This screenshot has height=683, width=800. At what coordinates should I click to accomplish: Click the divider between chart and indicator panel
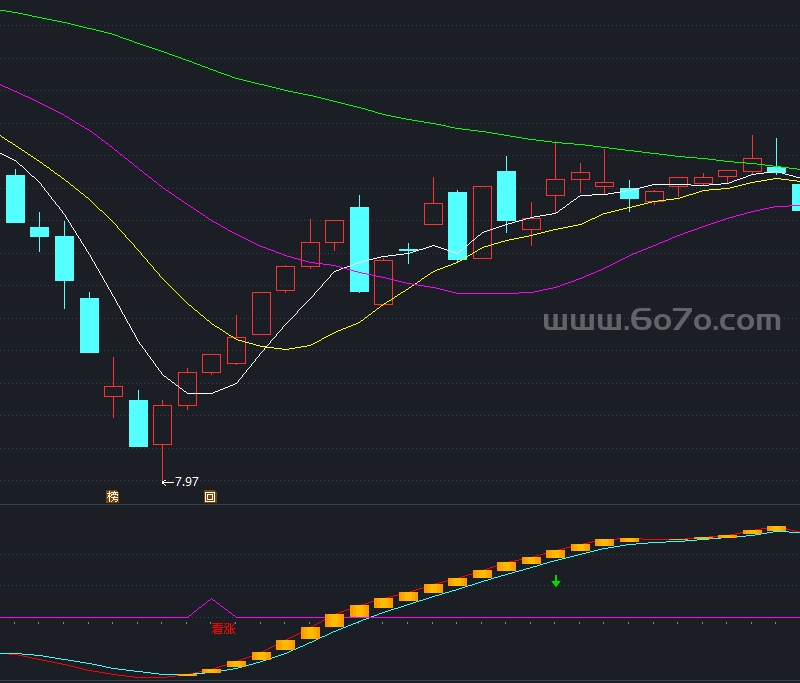click(x=400, y=505)
